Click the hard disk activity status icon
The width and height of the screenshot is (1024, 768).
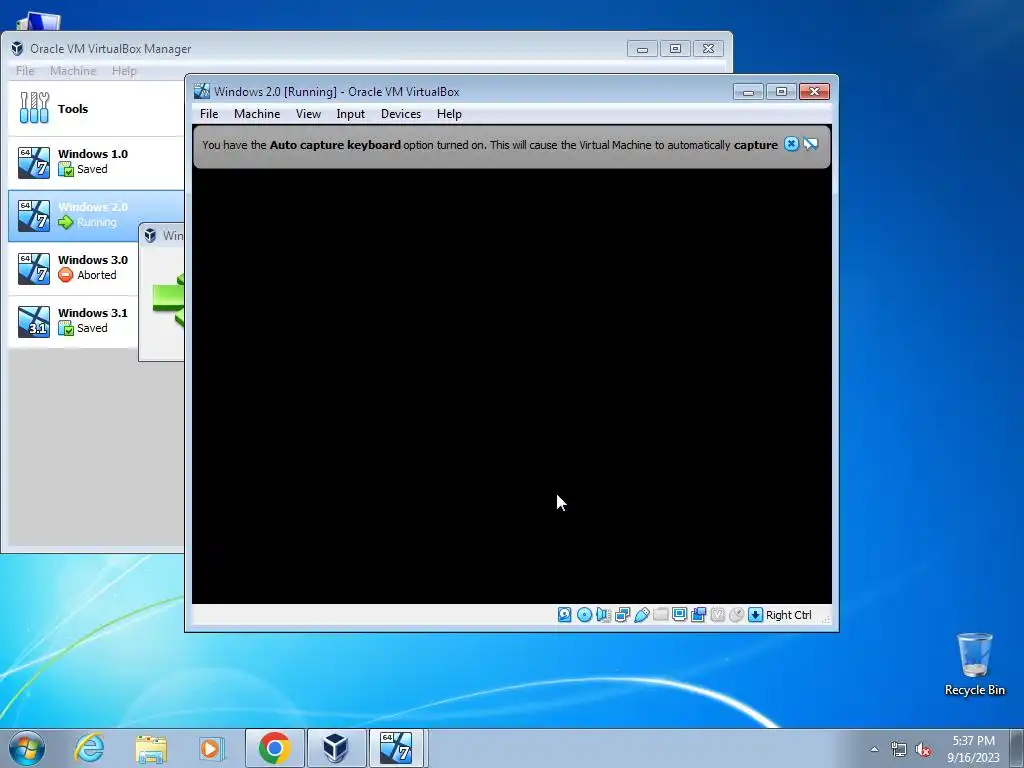[x=564, y=615]
